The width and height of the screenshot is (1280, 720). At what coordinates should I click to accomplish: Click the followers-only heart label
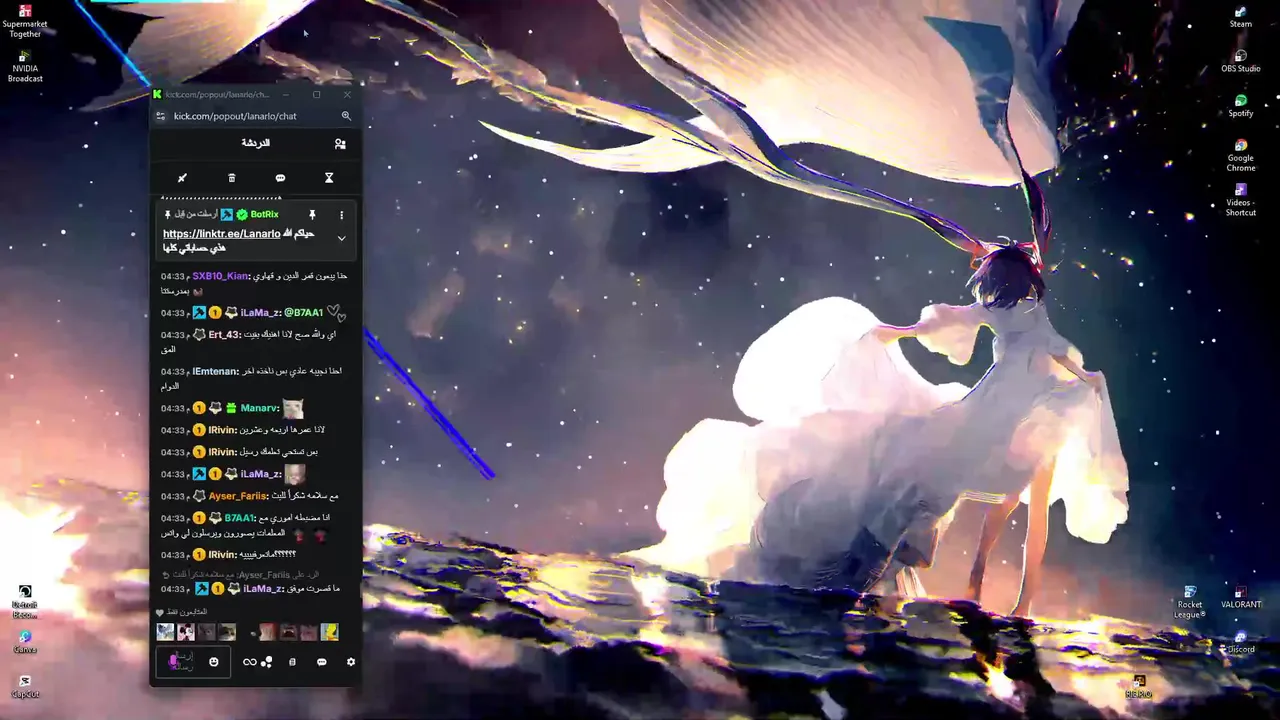(182, 612)
